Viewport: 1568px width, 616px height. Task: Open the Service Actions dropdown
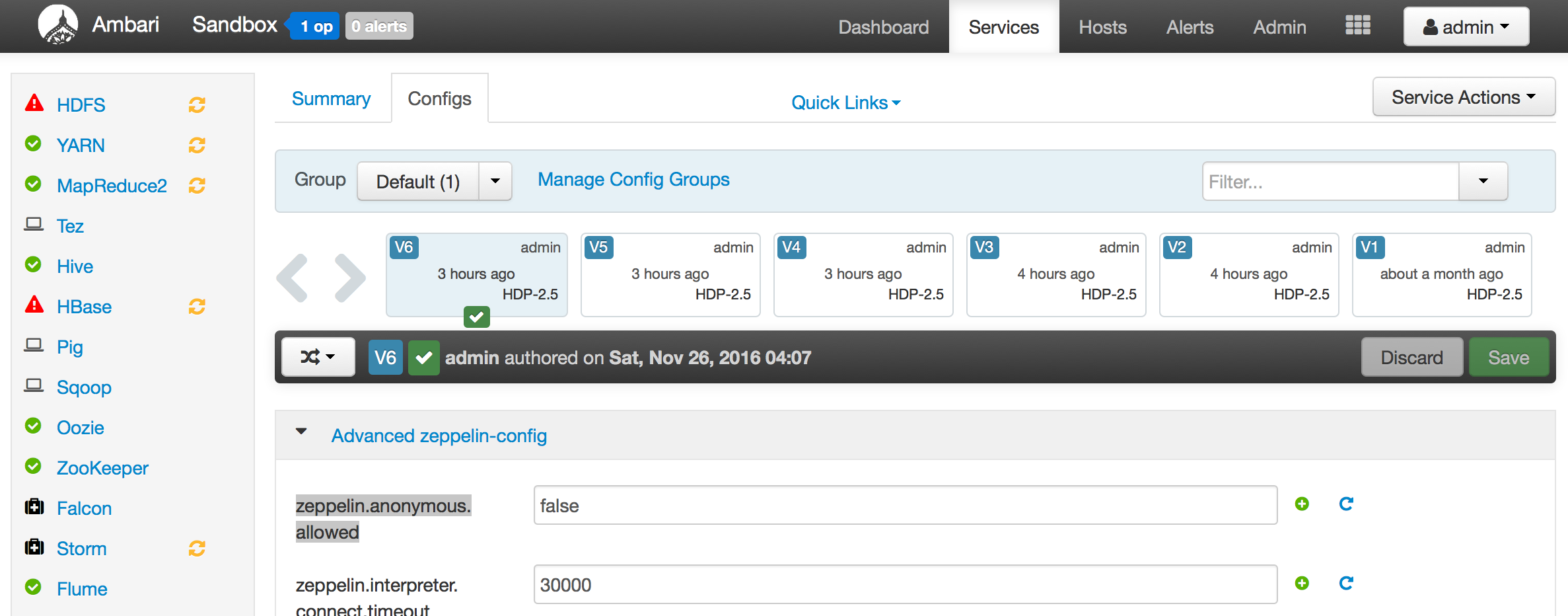[1464, 96]
